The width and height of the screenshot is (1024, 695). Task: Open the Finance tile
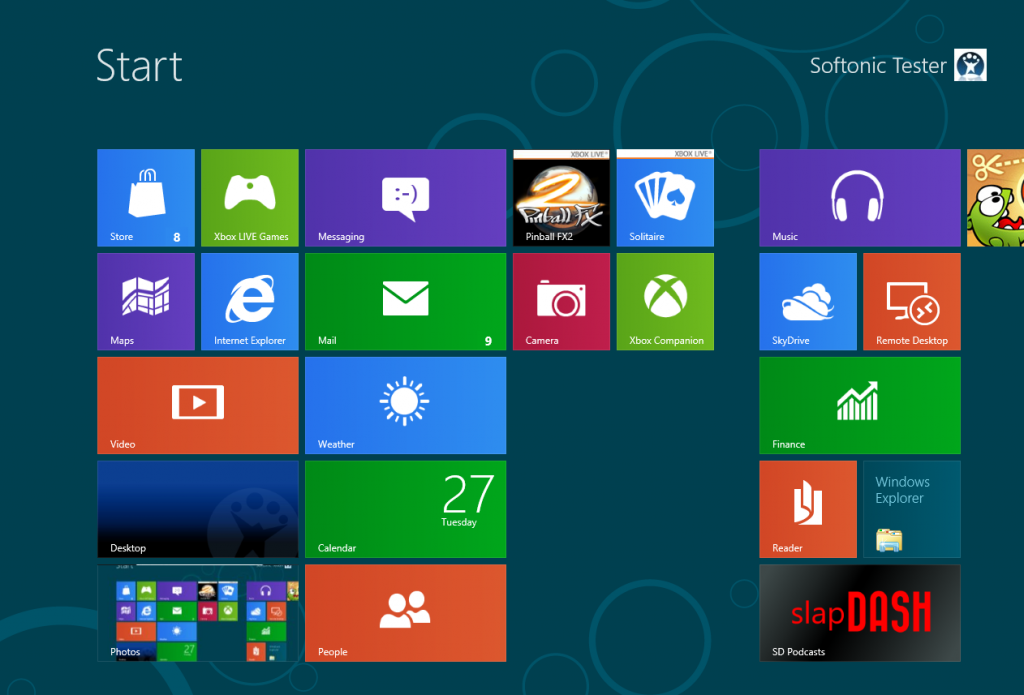tap(859, 405)
